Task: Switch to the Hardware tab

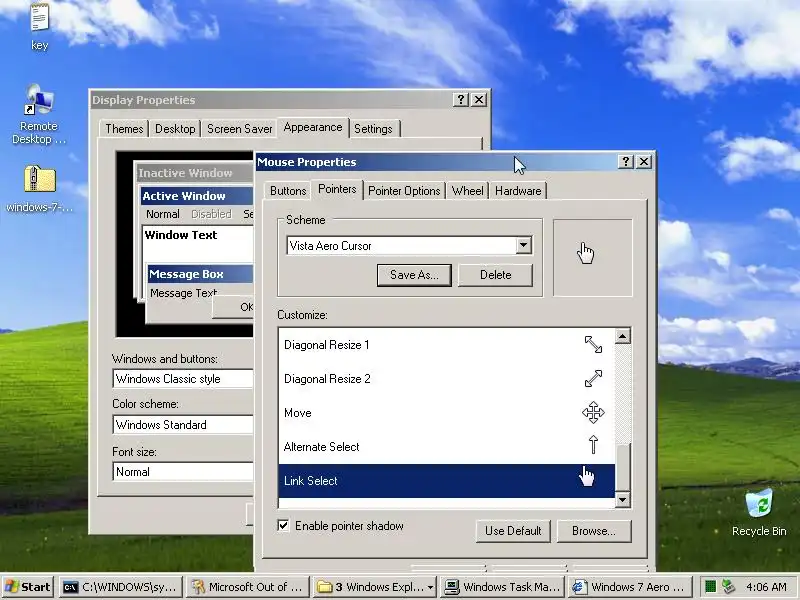Action: click(518, 191)
